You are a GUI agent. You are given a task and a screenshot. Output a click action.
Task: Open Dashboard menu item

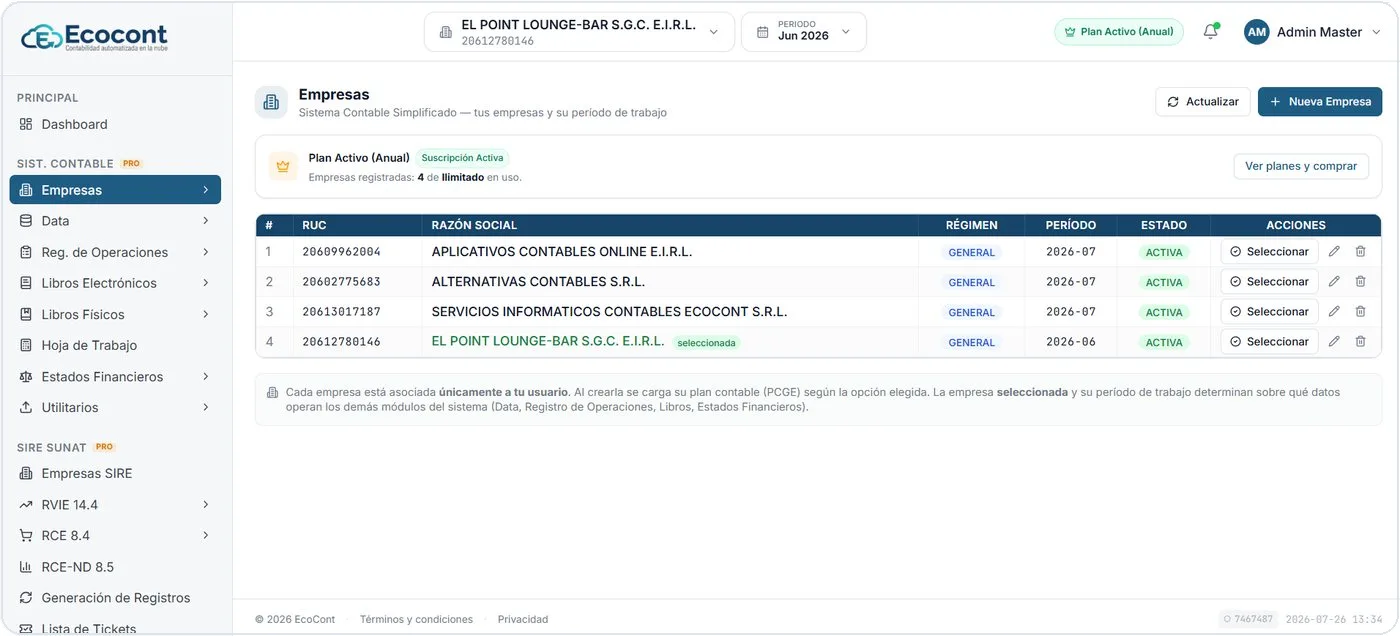click(115, 125)
